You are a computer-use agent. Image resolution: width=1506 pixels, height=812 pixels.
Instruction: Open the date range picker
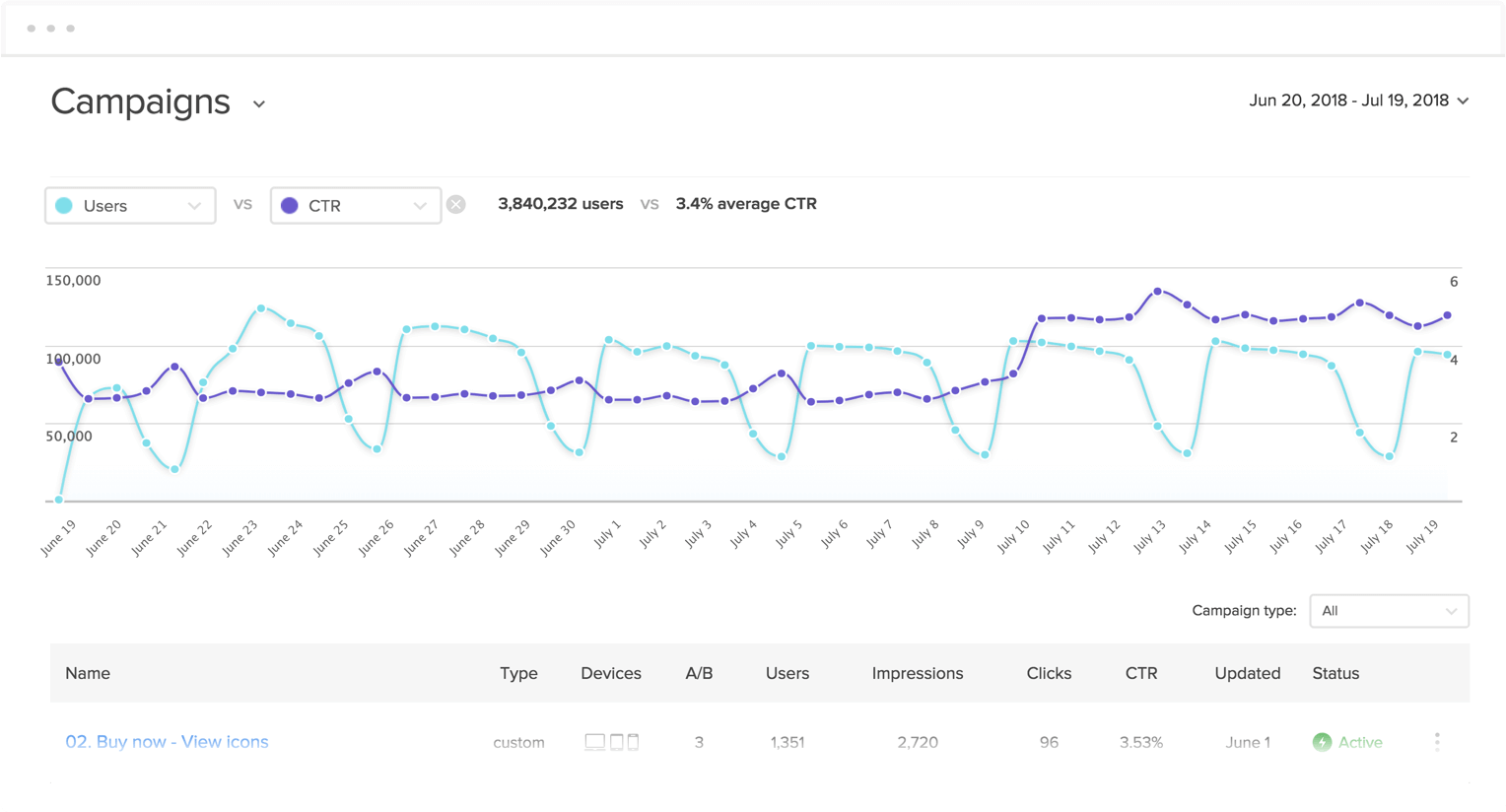(x=1358, y=101)
